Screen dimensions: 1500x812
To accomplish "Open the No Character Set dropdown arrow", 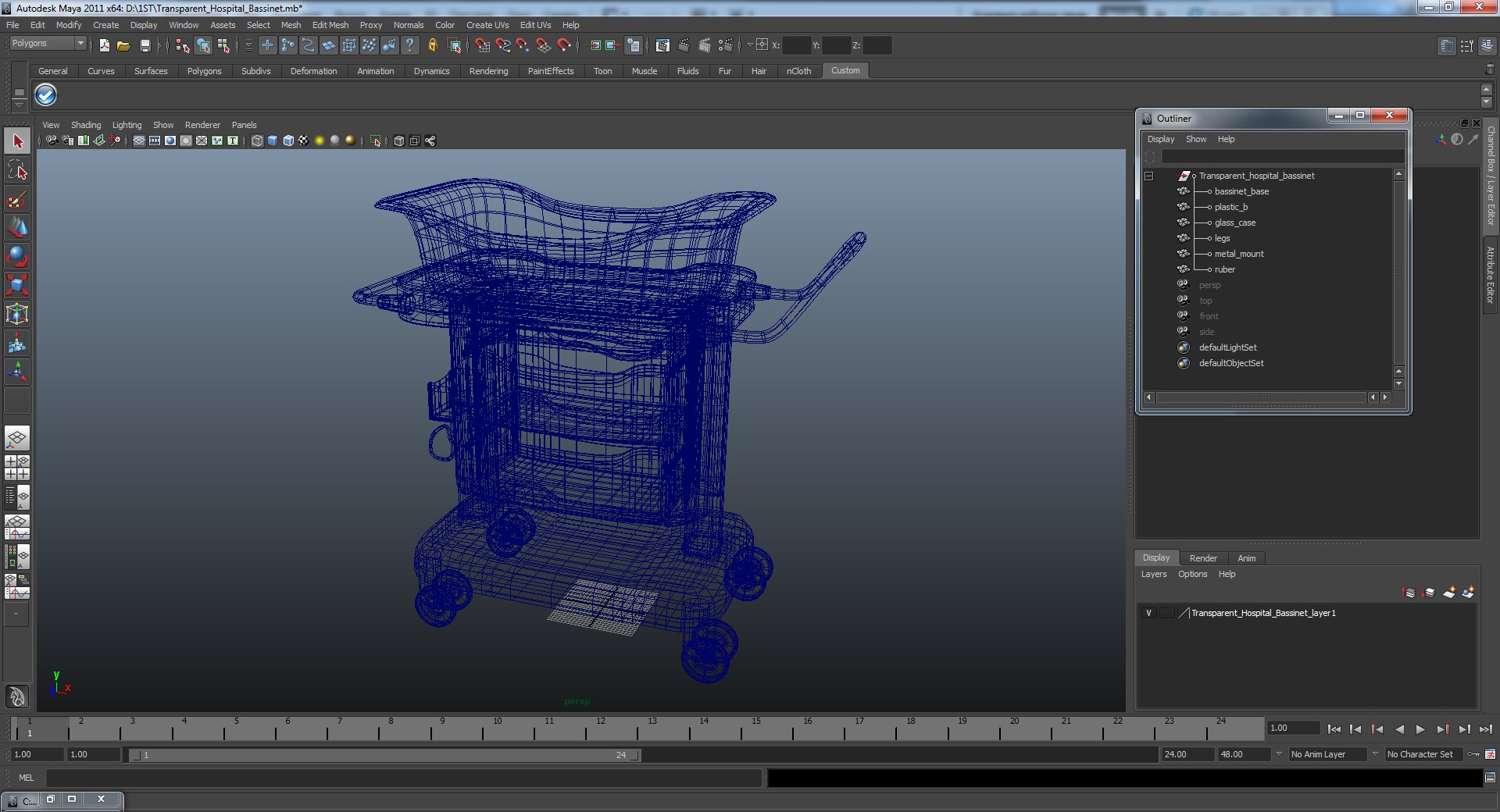I will coord(1375,754).
